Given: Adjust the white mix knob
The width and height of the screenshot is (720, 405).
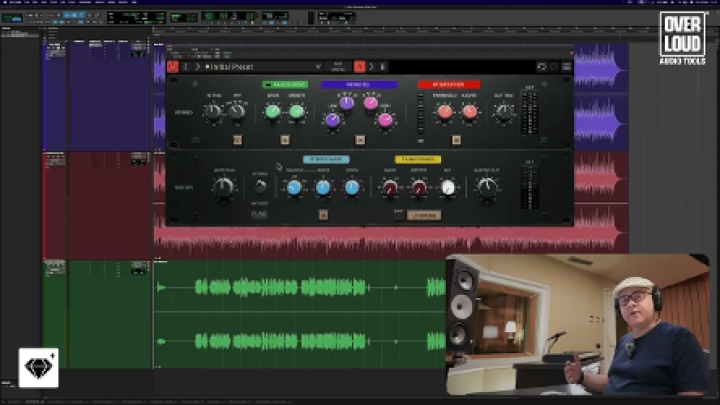Looking at the screenshot, I should tap(448, 187).
